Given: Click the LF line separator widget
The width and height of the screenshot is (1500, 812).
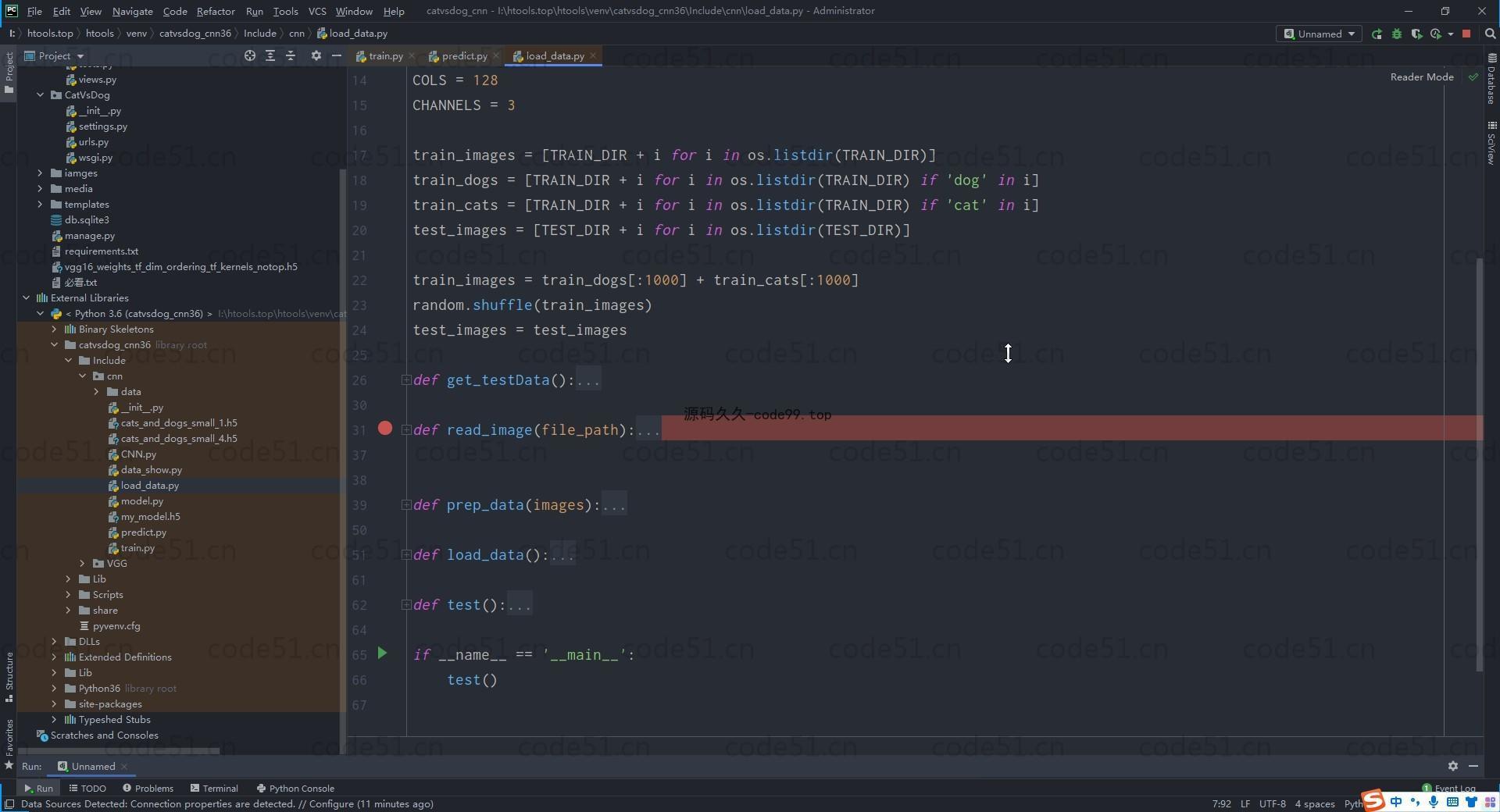Looking at the screenshot, I should click(1245, 803).
